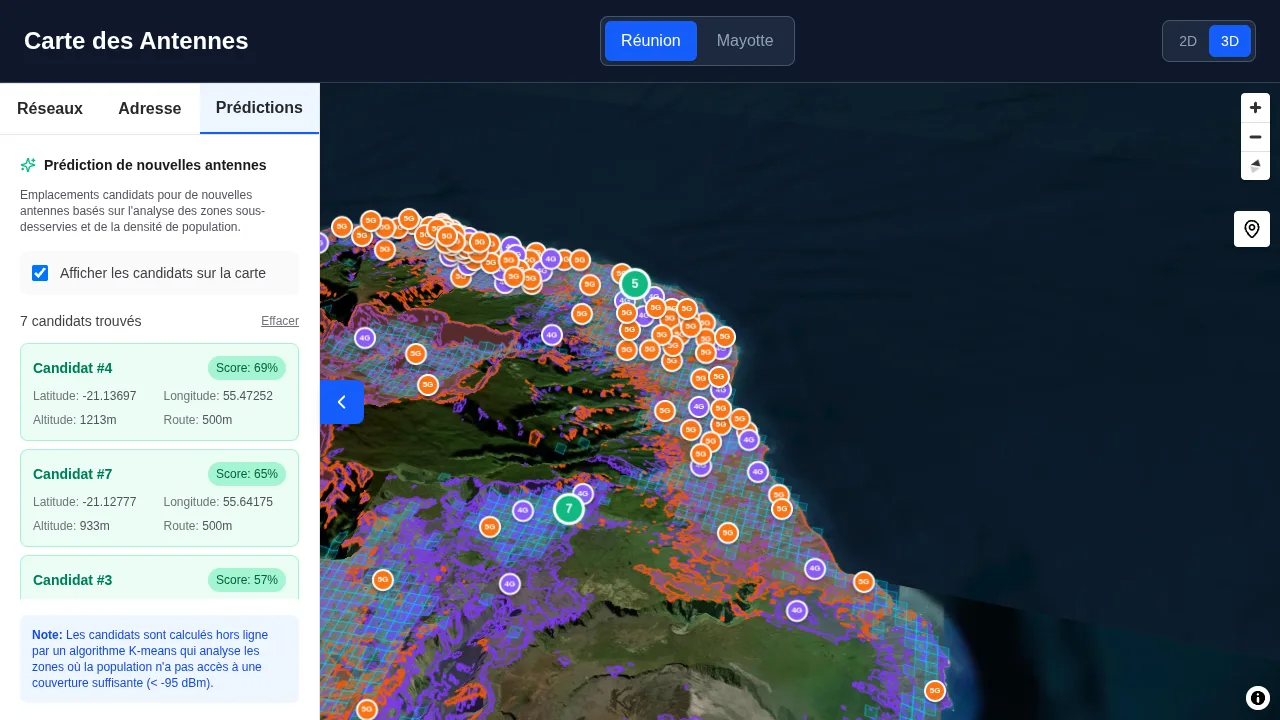Go to the Adresse tab

[150, 109]
